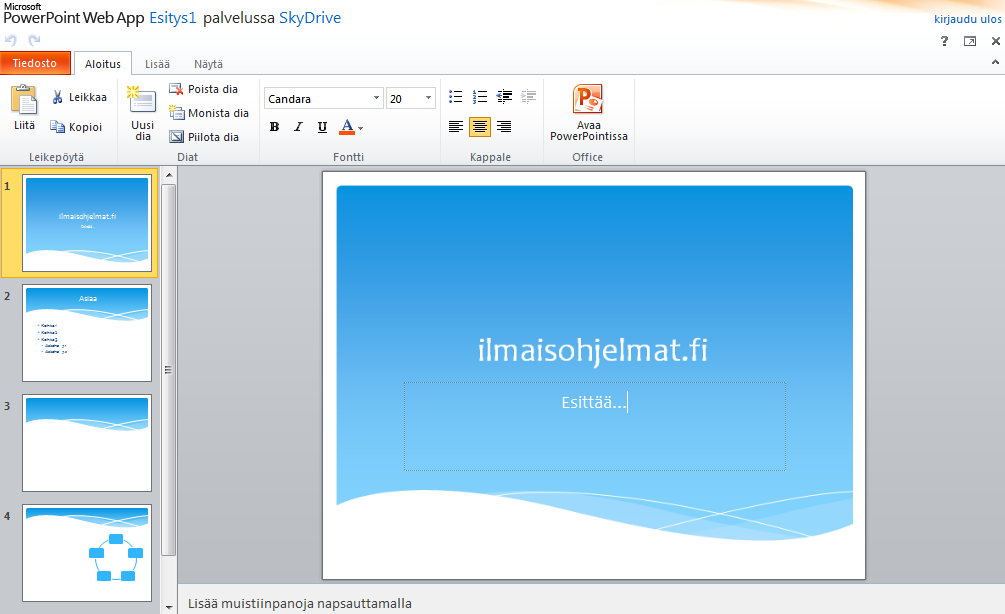Collapse the ribbon with the chevron
Screen dimensions: 1005x614
(995, 62)
